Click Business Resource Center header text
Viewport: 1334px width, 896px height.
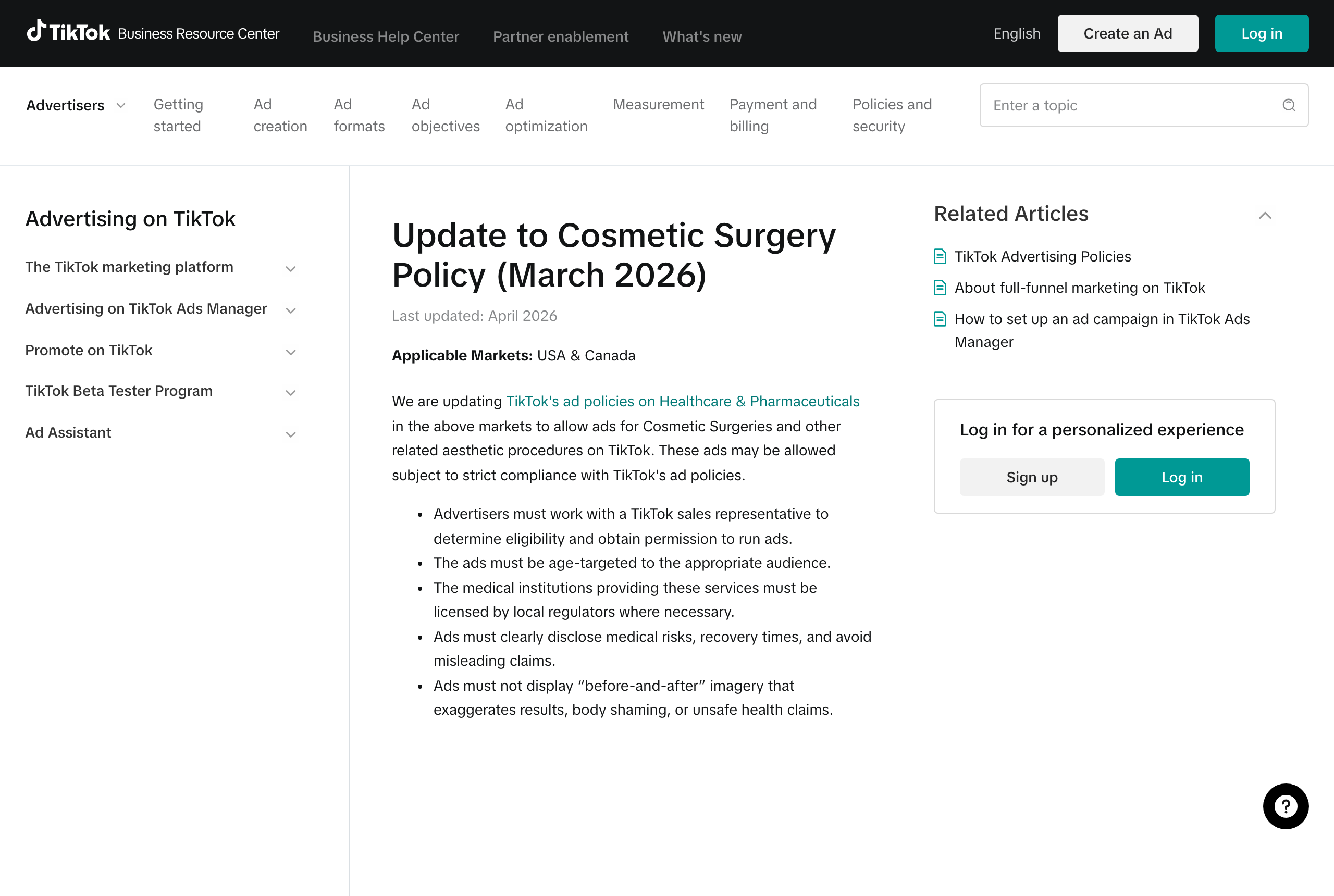click(199, 34)
